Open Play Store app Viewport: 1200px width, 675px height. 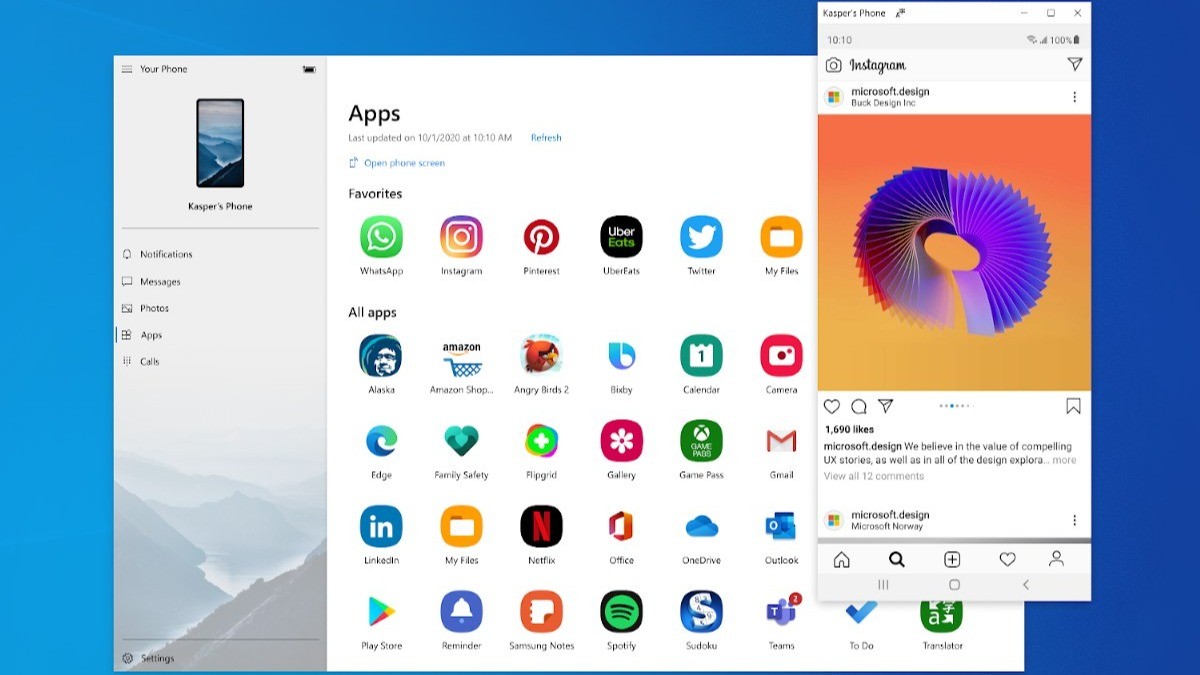point(381,611)
